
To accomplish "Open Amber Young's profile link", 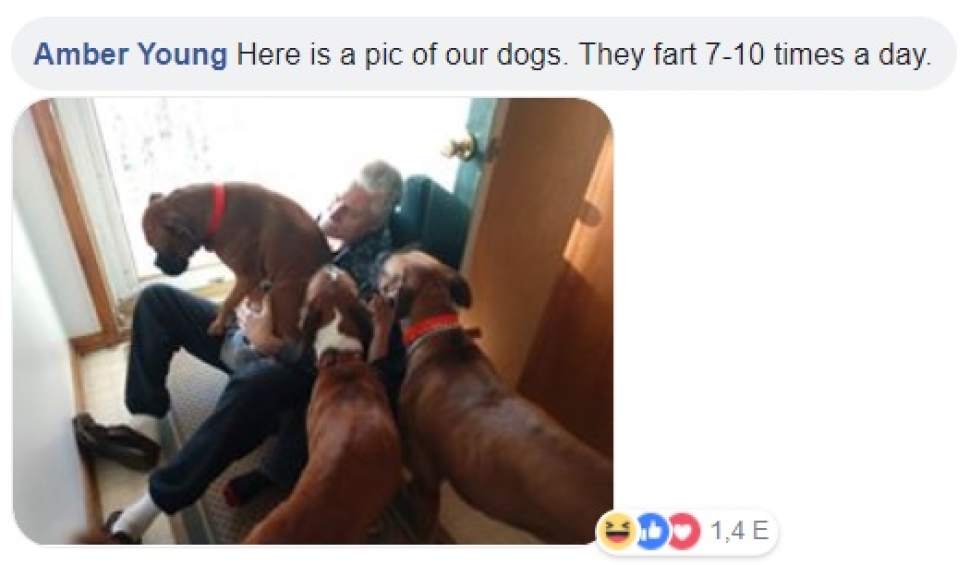I will coord(131,54).
